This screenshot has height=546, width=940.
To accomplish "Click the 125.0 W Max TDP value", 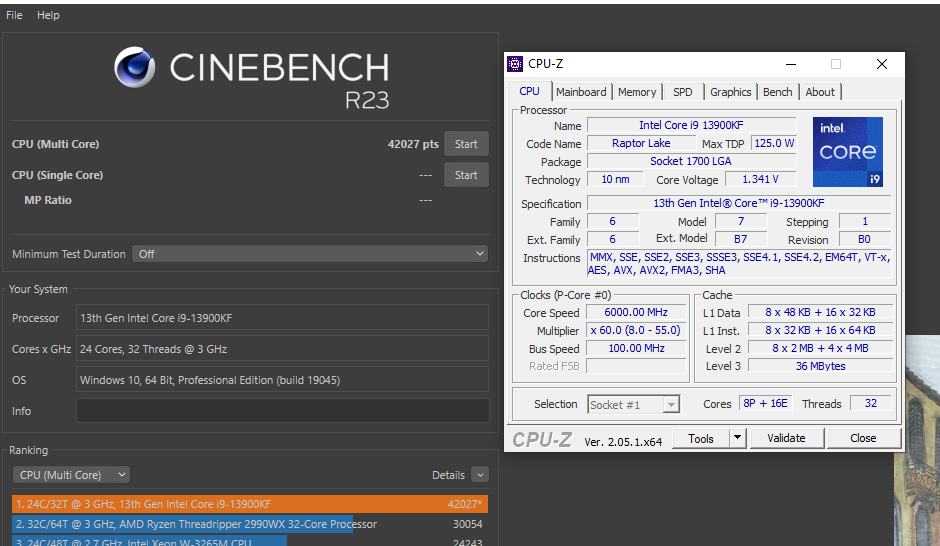I will click(774, 143).
